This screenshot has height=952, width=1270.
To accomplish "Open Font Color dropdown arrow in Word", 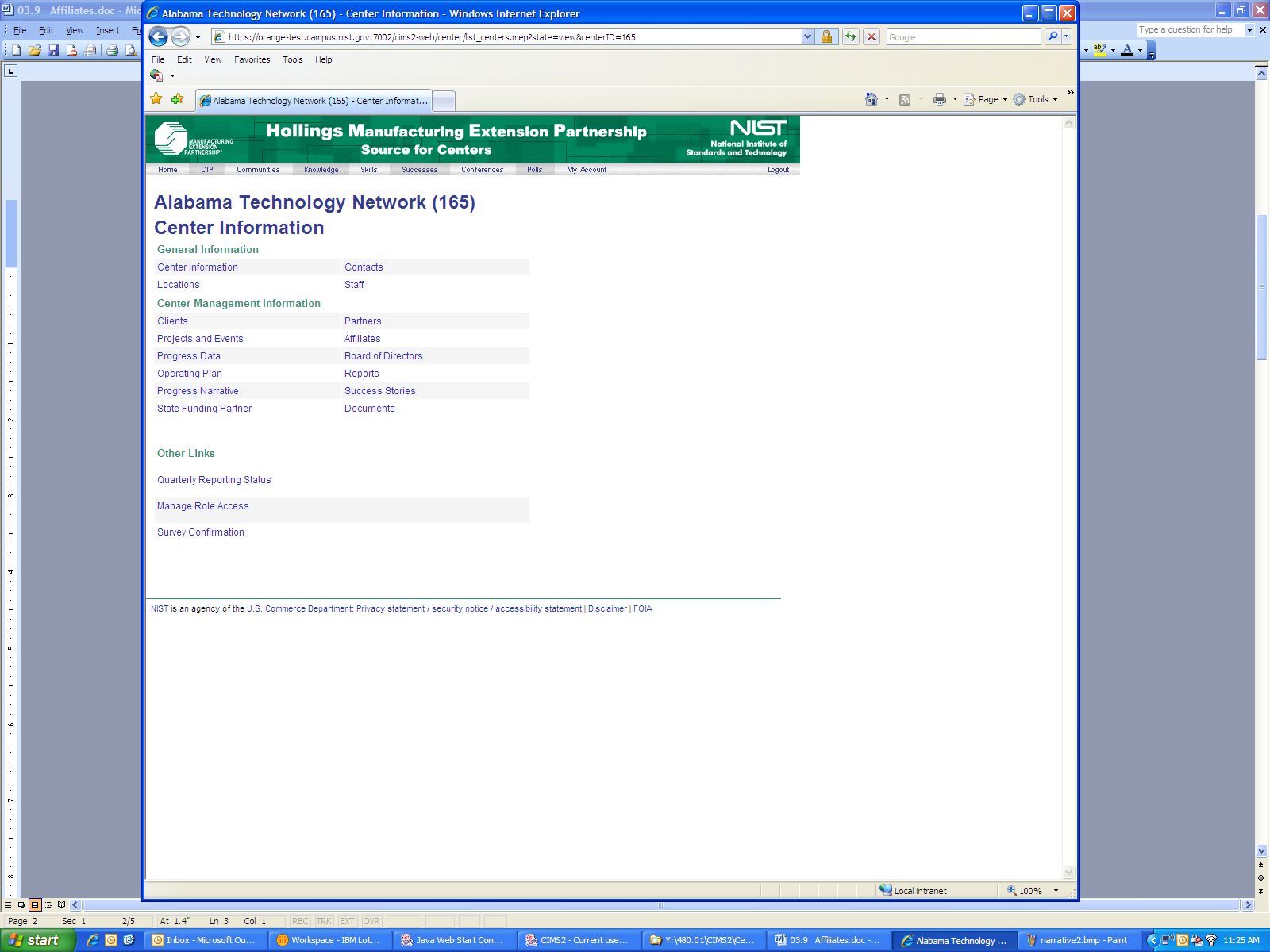I will pyautogui.click(x=1140, y=50).
